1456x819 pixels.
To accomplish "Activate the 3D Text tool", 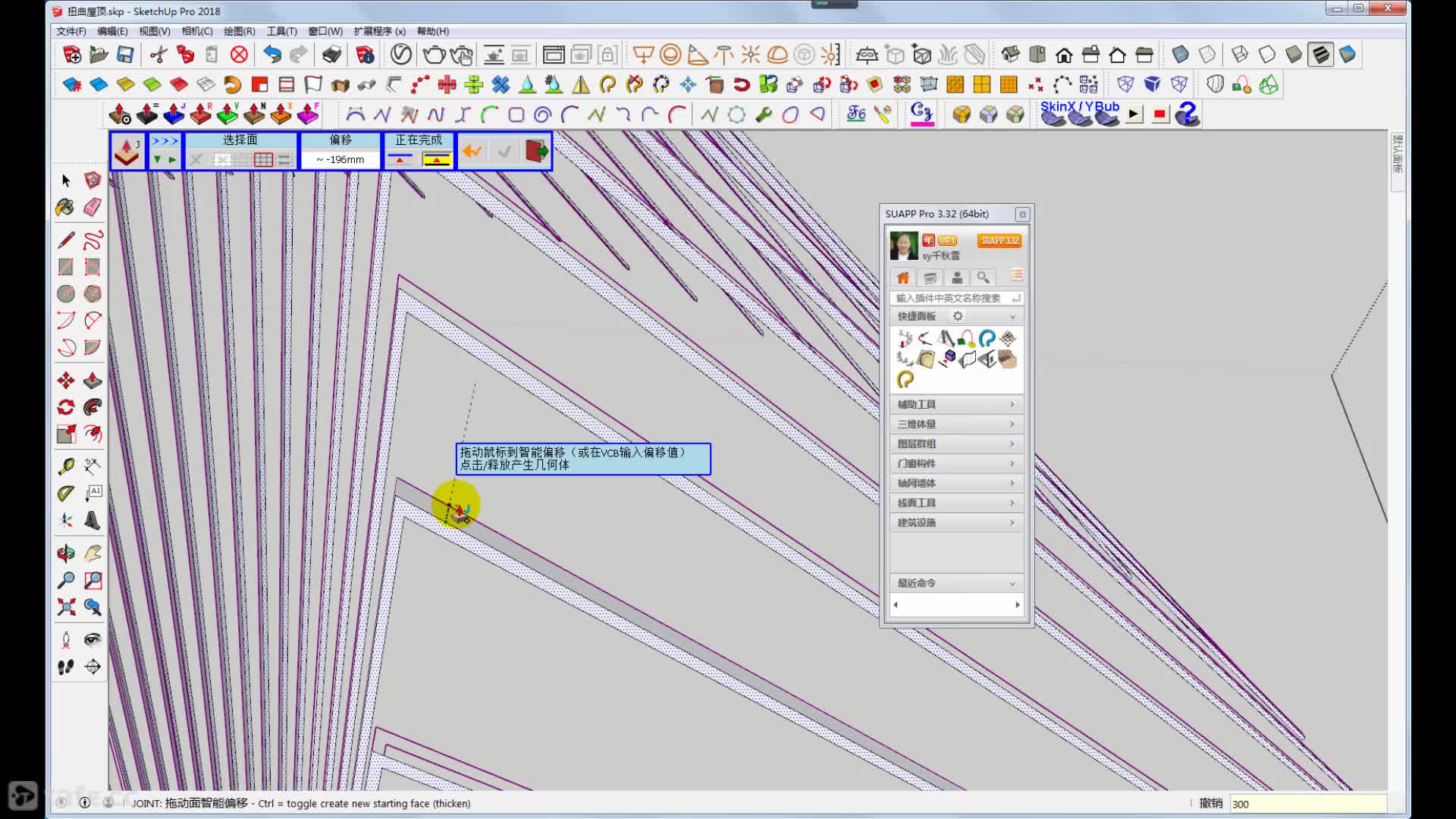I will (93, 520).
